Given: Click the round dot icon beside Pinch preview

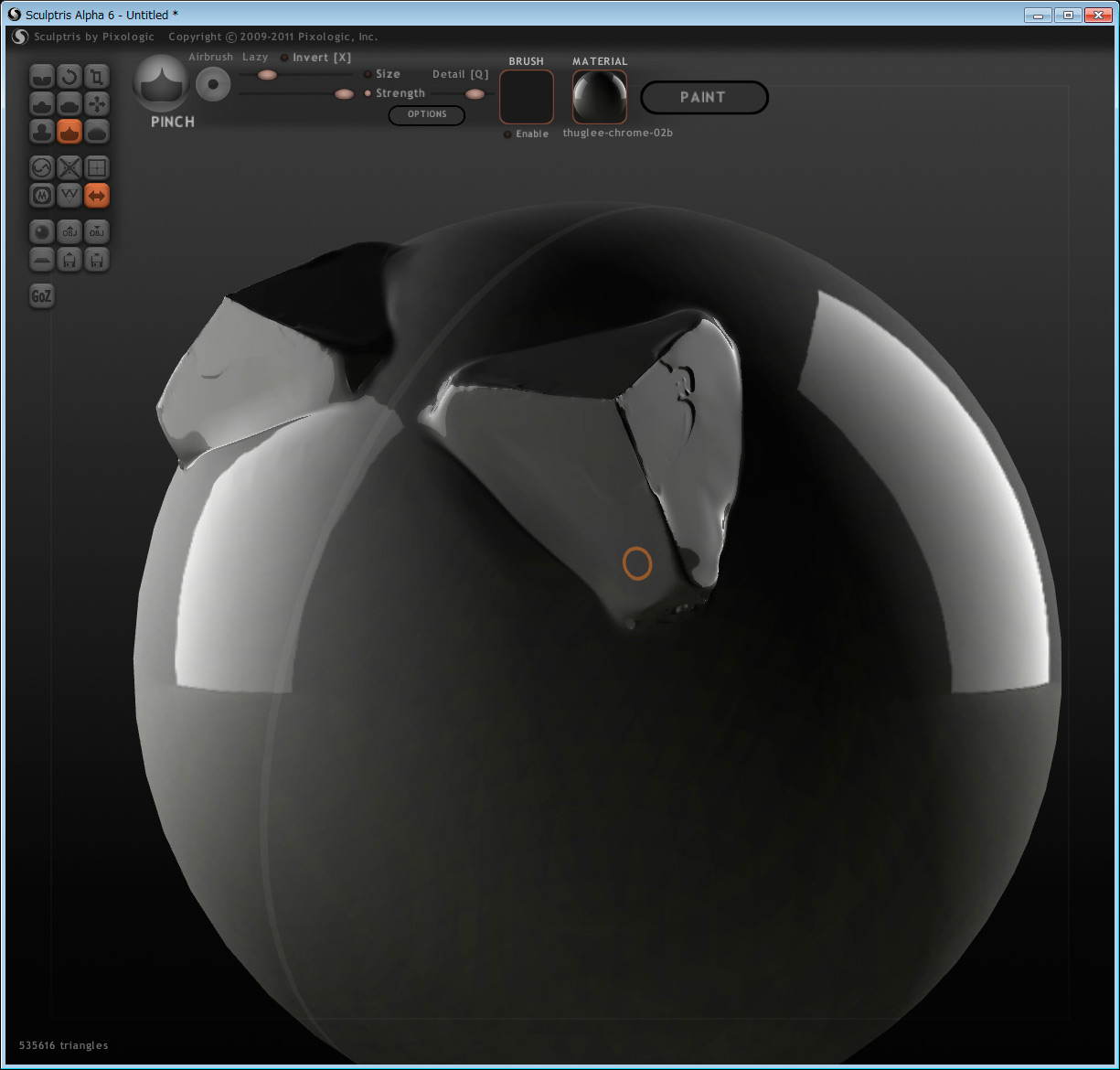Looking at the screenshot, I should click(213, 84).
